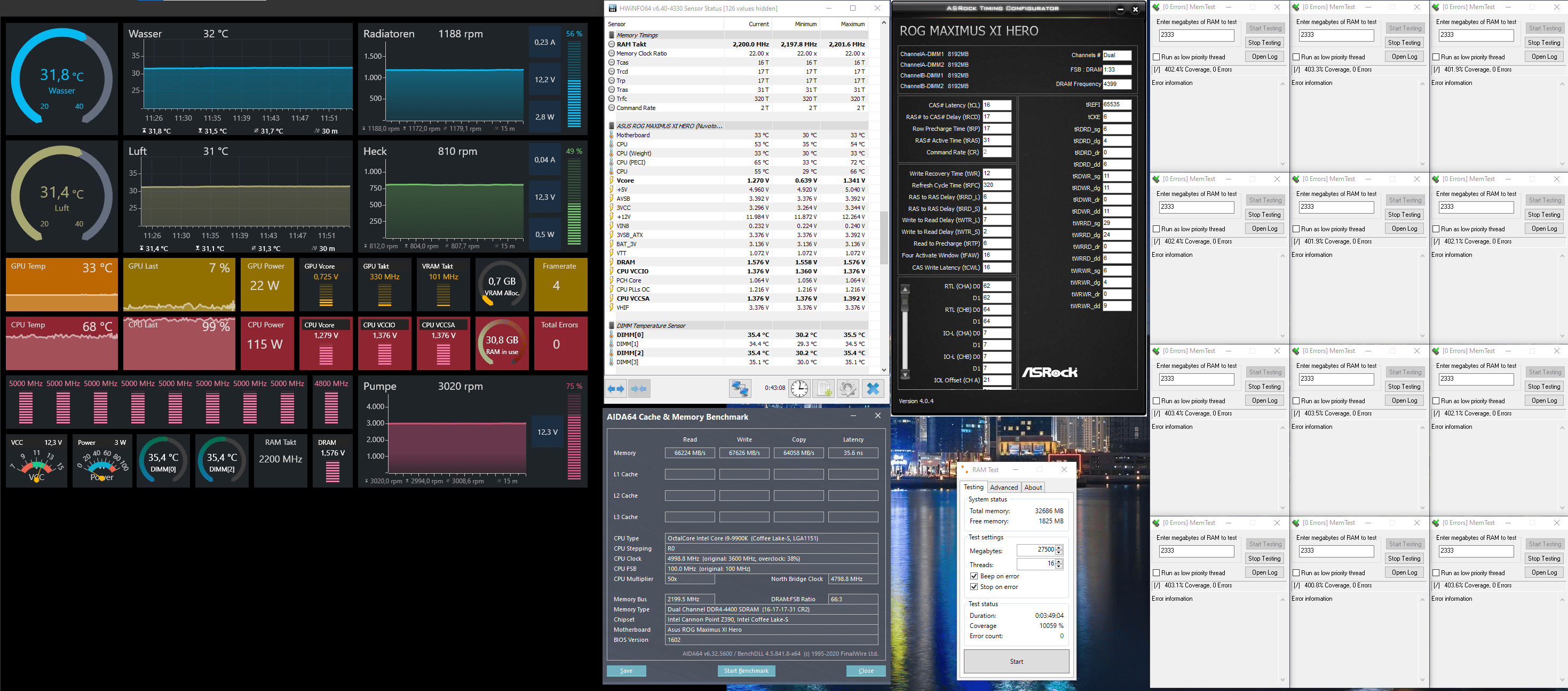Click the VRAM Alloc. circular gauge

[502, 285]
